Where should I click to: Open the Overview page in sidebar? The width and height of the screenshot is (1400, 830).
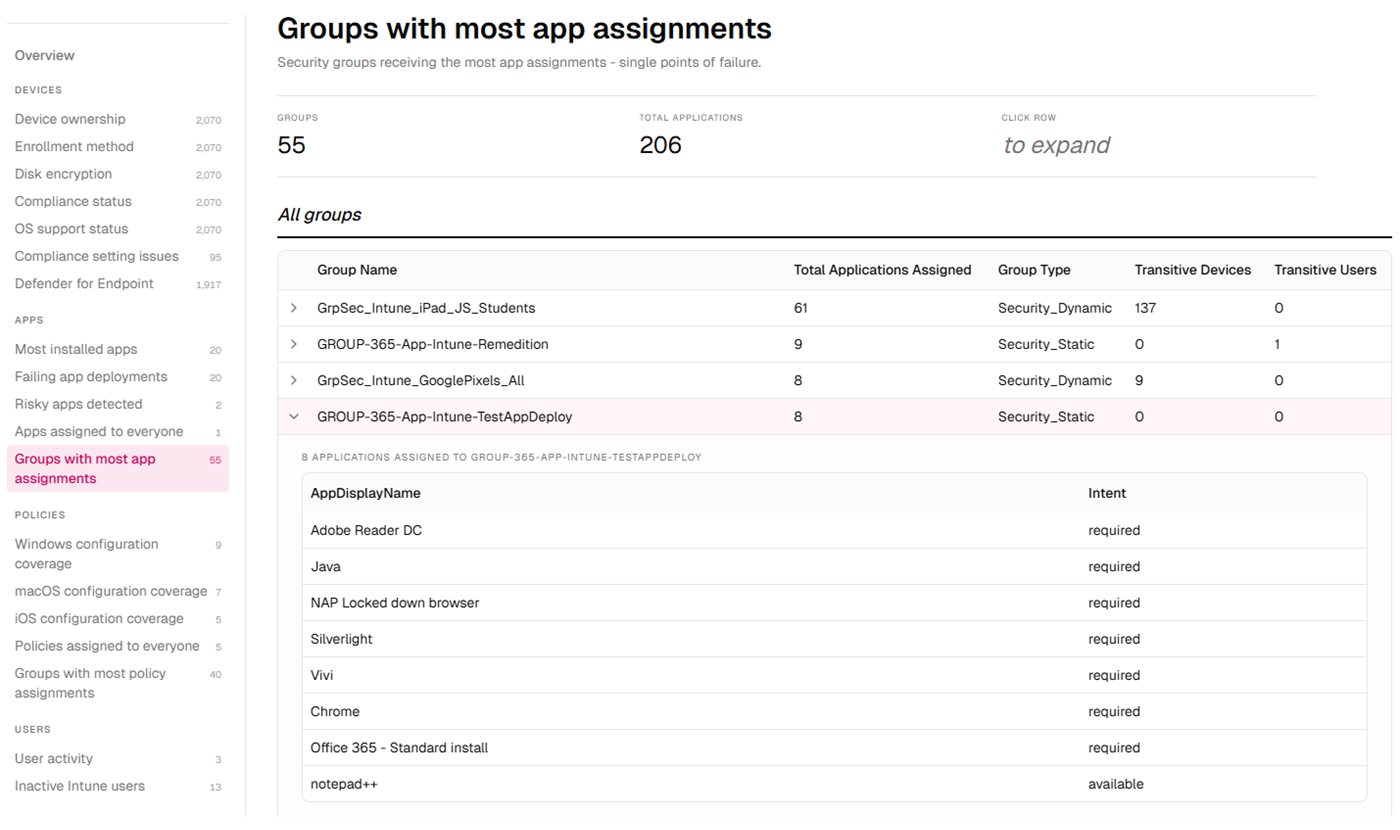coord(44,55)
